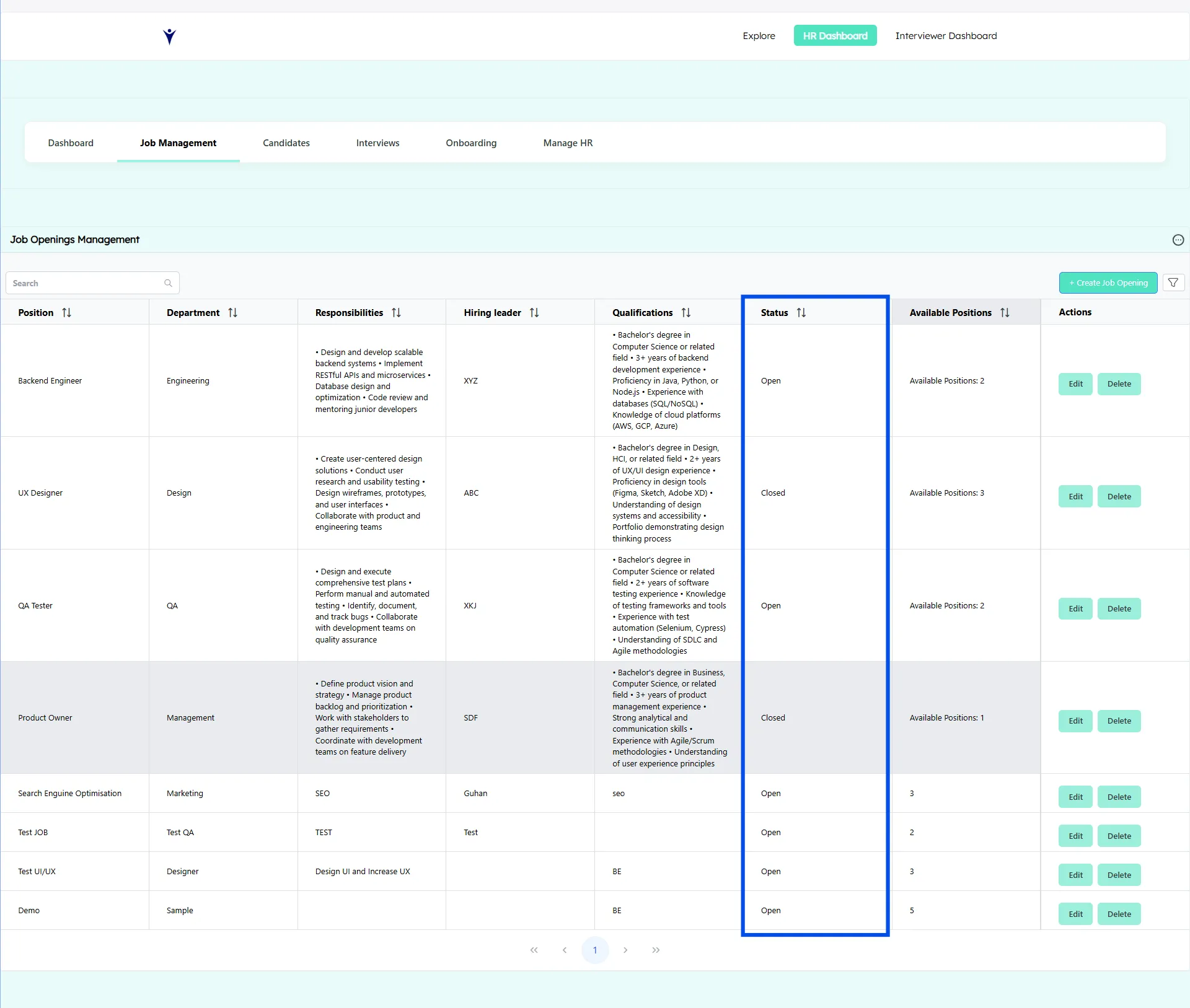Viewport: 1190px width, 1008px height.
Task: Open the filter icon beside Create Job Opening
Action: (1173, 283)
